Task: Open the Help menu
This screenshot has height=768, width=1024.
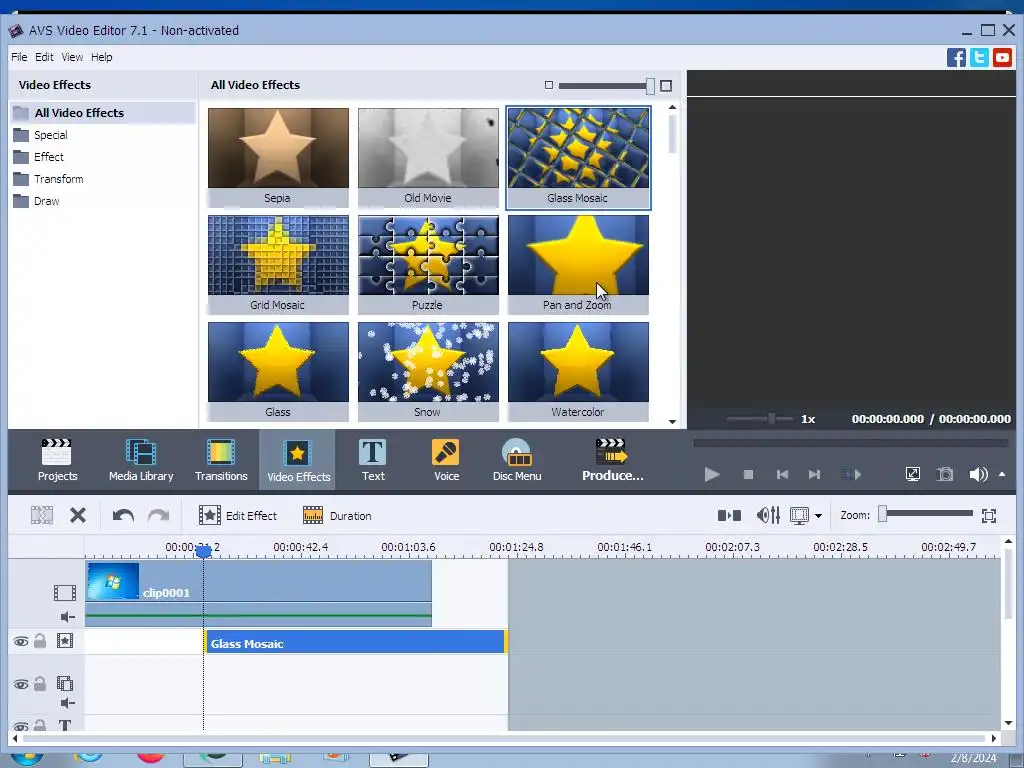Action: [x=101, y=57]
